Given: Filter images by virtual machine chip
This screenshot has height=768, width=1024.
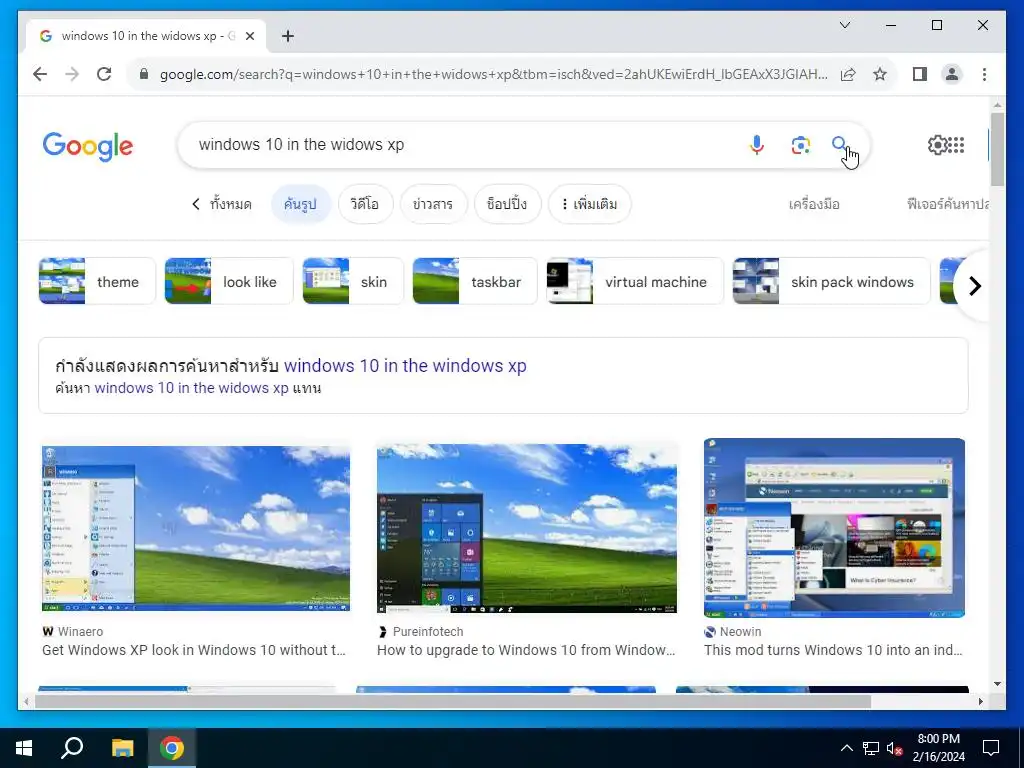Looking at the screenshot, I should pos(635,281).
